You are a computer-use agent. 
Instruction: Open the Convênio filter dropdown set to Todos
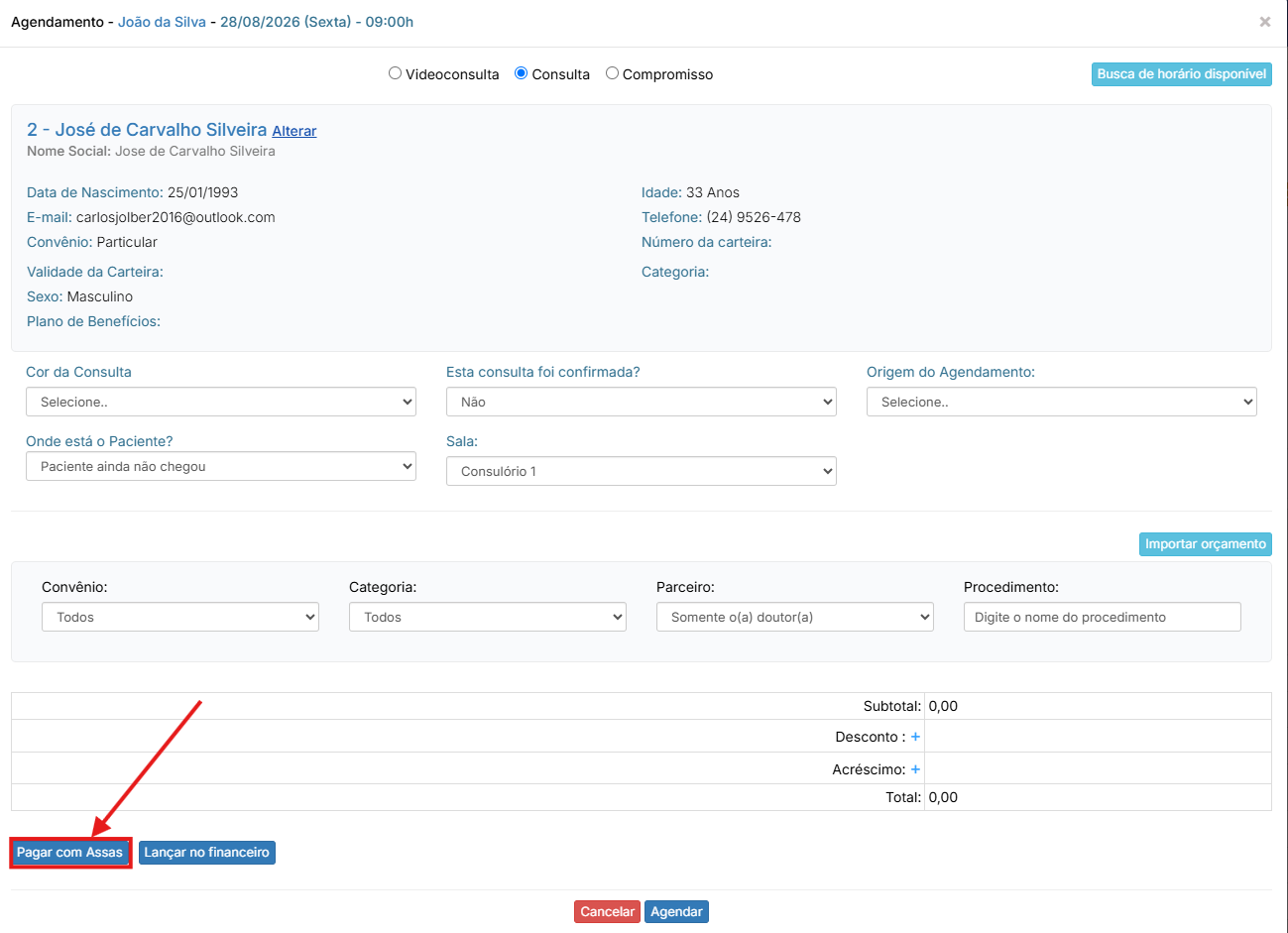pyautogui.click(x=180, y=617)
